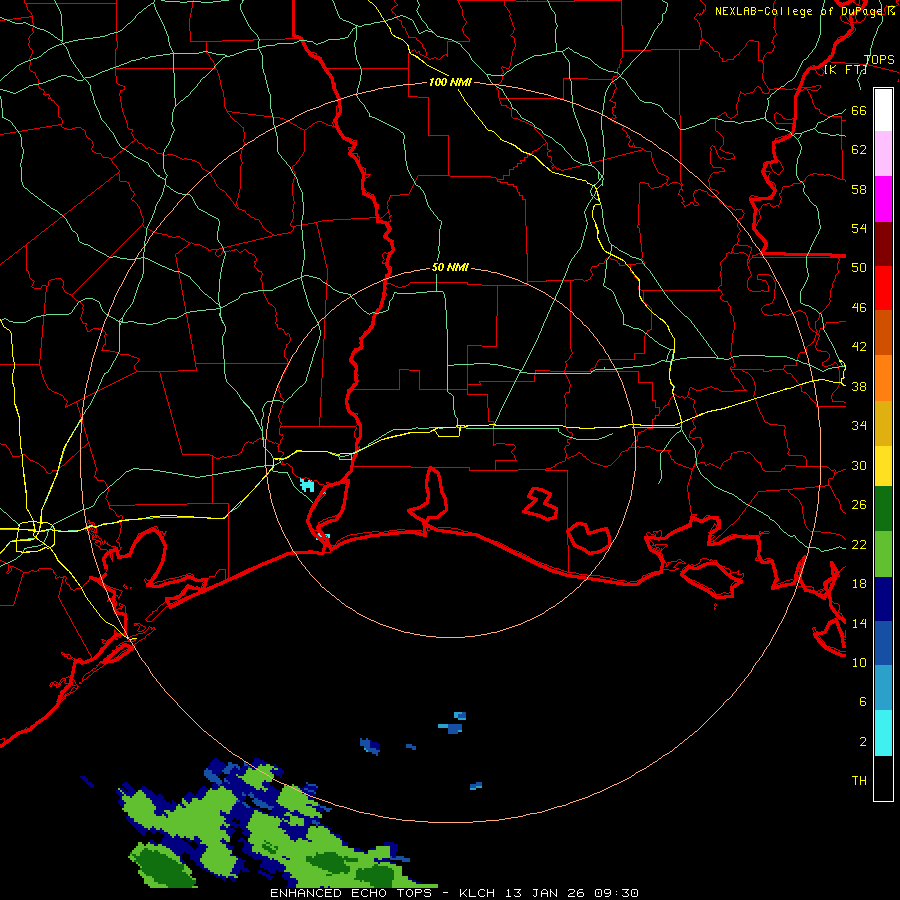Screen dimensions: 900x900
Task: Click the 46 legend value
Action: point(859,308)
